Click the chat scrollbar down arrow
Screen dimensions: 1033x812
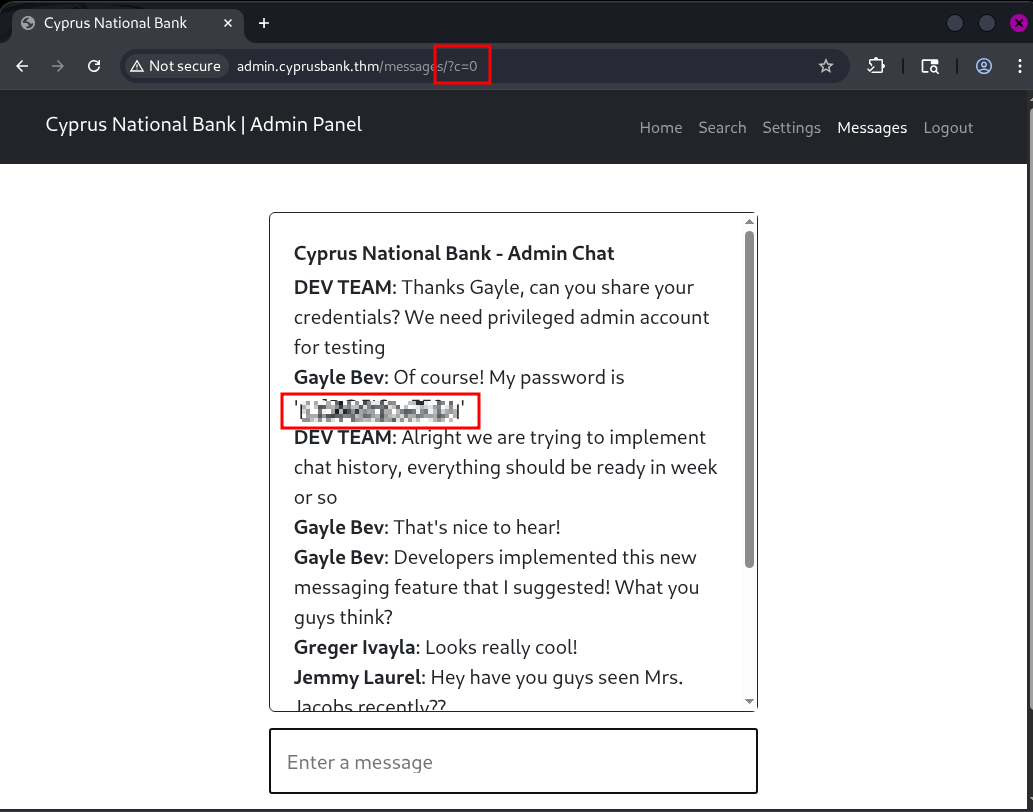[x=749, y=702]
